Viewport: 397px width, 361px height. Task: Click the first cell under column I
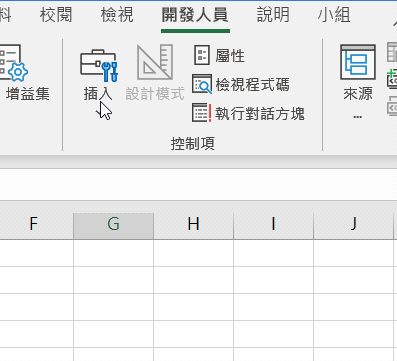click(x=274, y=253)
